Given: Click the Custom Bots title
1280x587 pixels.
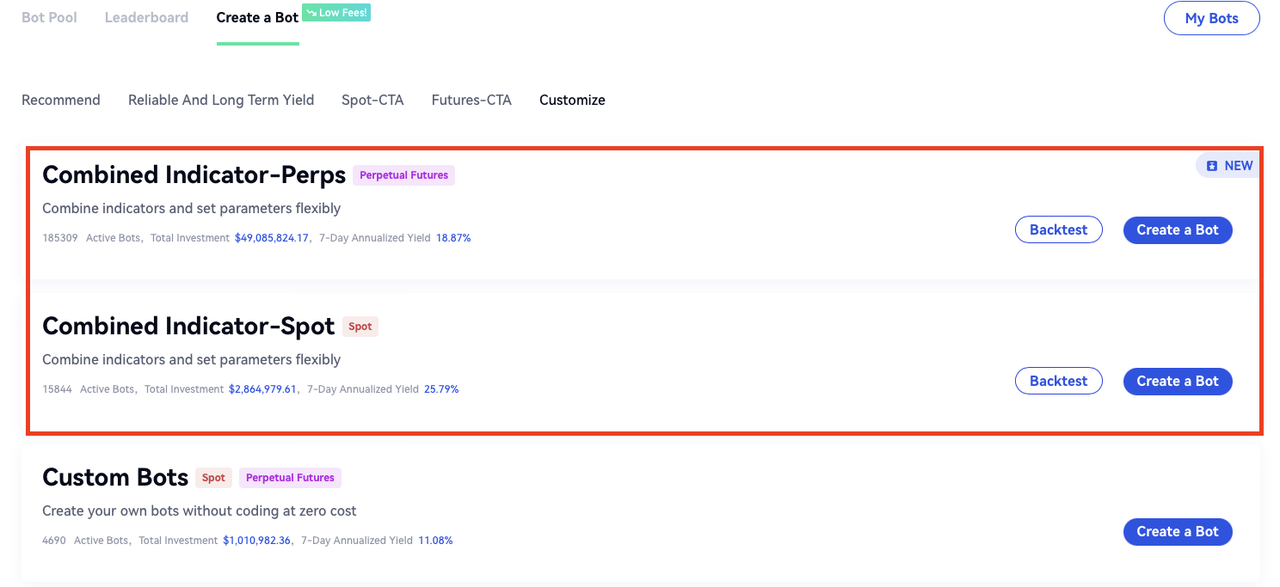Looking at the screenshot, I should tap(115, 477).
